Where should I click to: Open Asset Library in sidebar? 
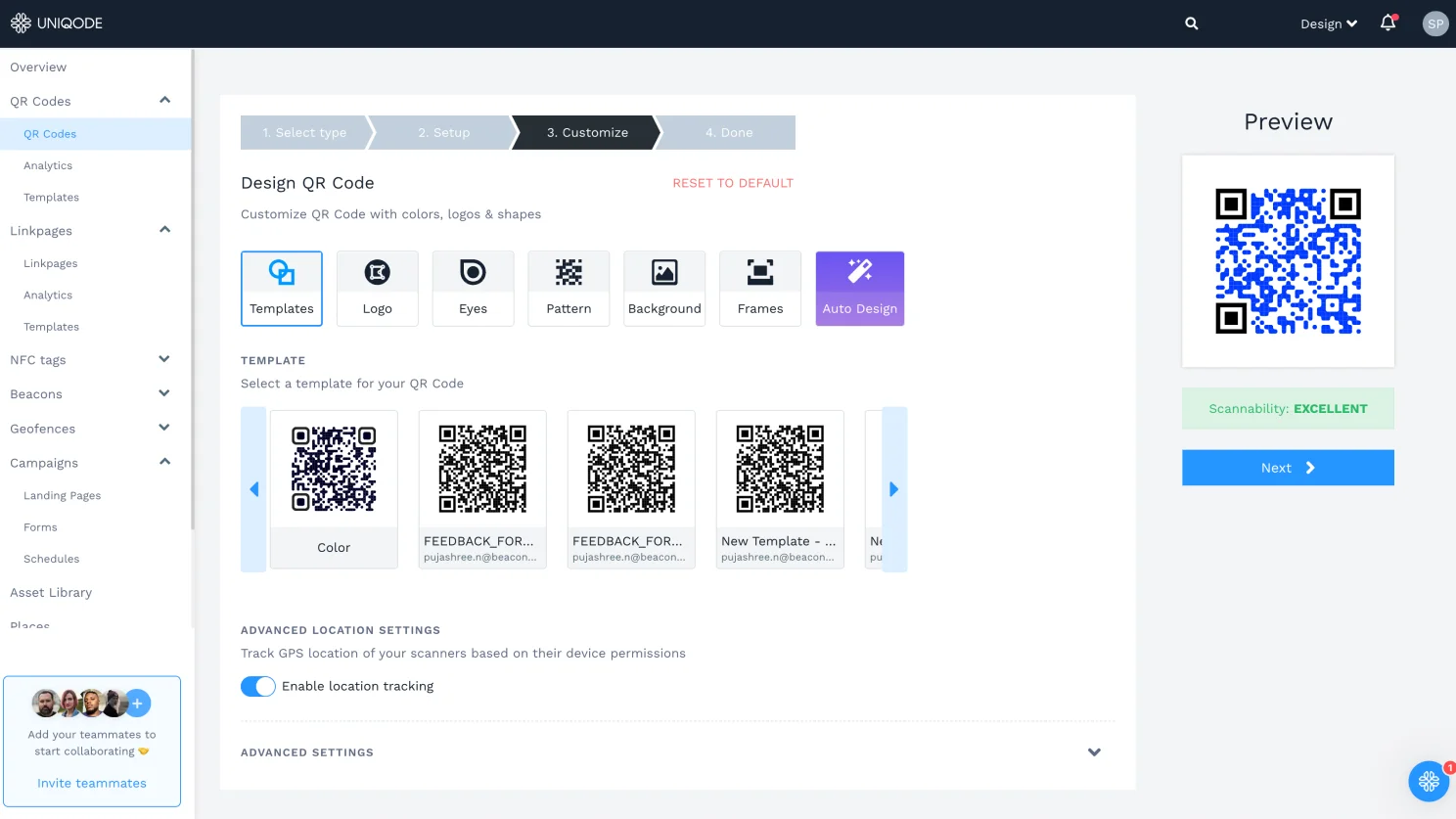tap(51, 592)
